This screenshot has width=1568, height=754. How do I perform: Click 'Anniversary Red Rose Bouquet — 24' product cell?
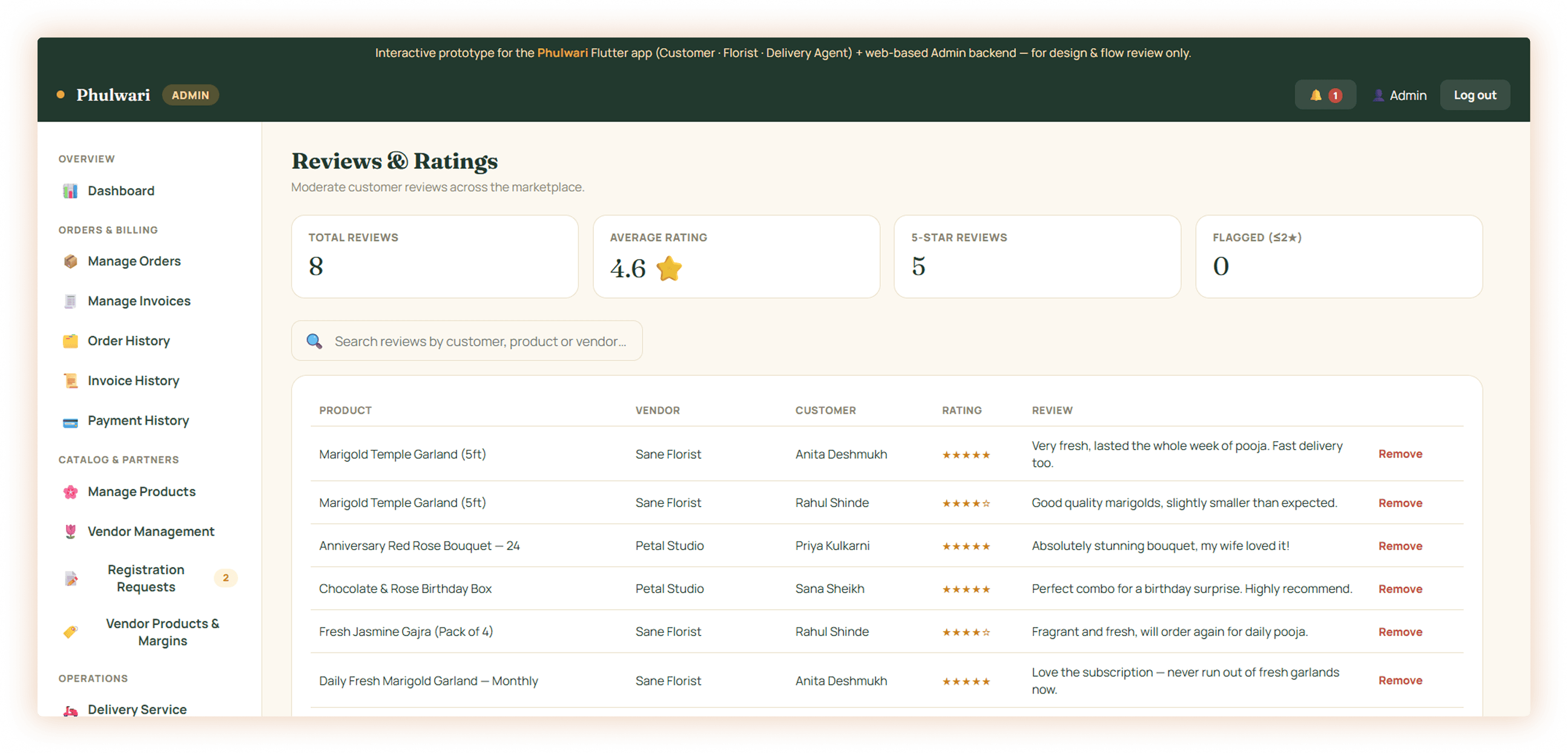[420, 546]
